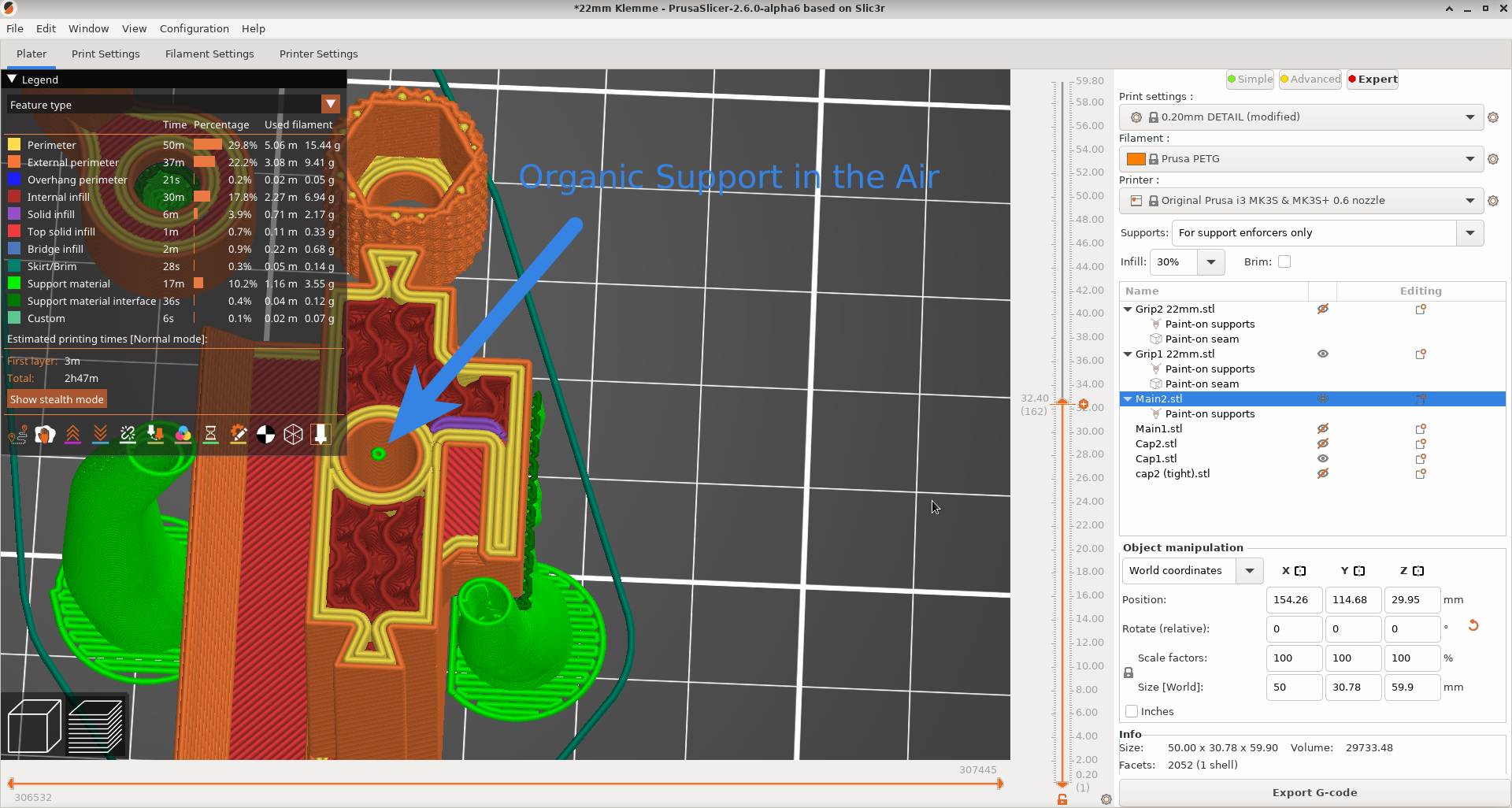This screenshot has height=808, width=1512.
Task: Collapse Grip1 22mm.stl tree node
Action: point(1128,354)
